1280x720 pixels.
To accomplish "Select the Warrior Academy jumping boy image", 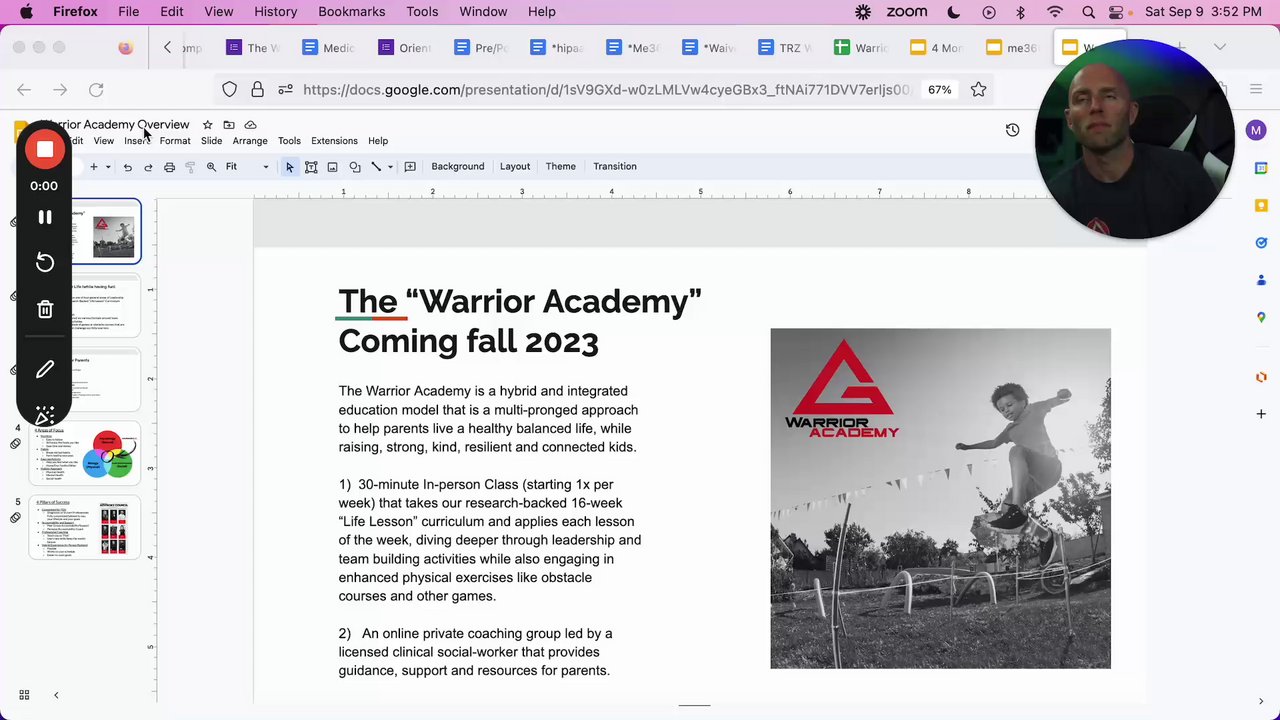I will click(x=940, y=498).
